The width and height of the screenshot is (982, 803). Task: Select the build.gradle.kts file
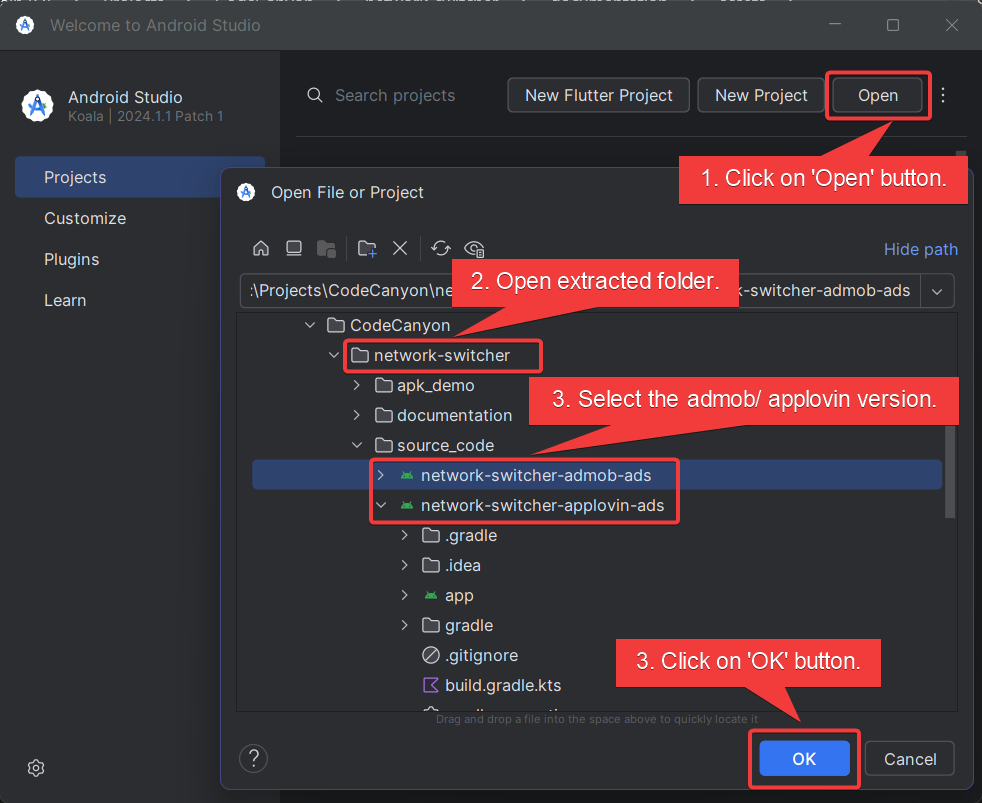[503, 685]
